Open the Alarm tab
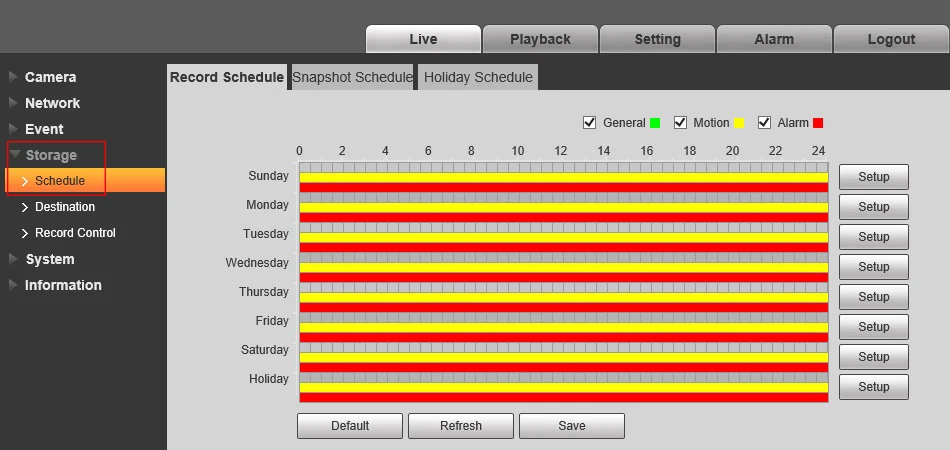The image size is (950, 450). click(x=774, y=39)
